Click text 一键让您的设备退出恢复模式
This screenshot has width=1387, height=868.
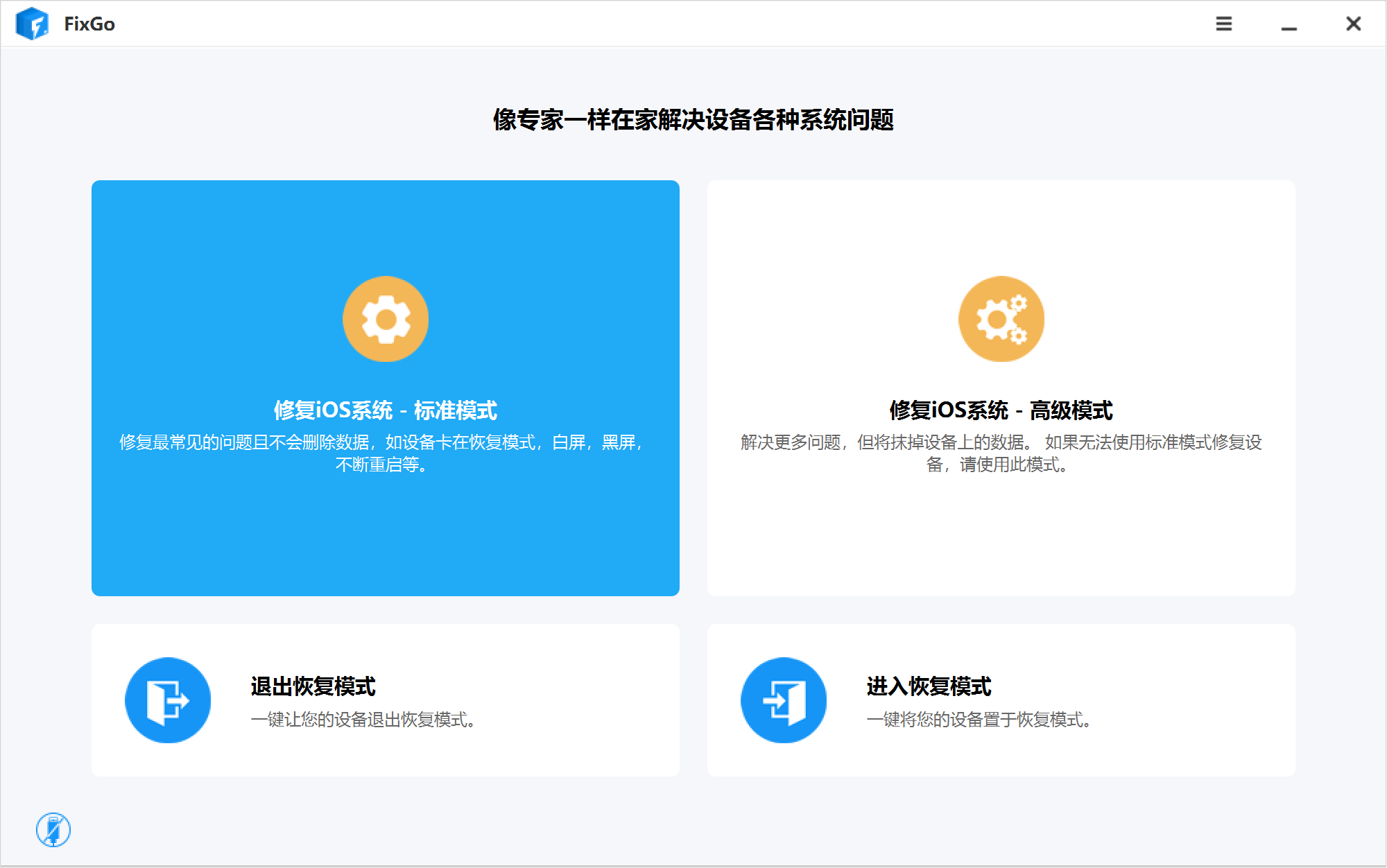point(363,720)
